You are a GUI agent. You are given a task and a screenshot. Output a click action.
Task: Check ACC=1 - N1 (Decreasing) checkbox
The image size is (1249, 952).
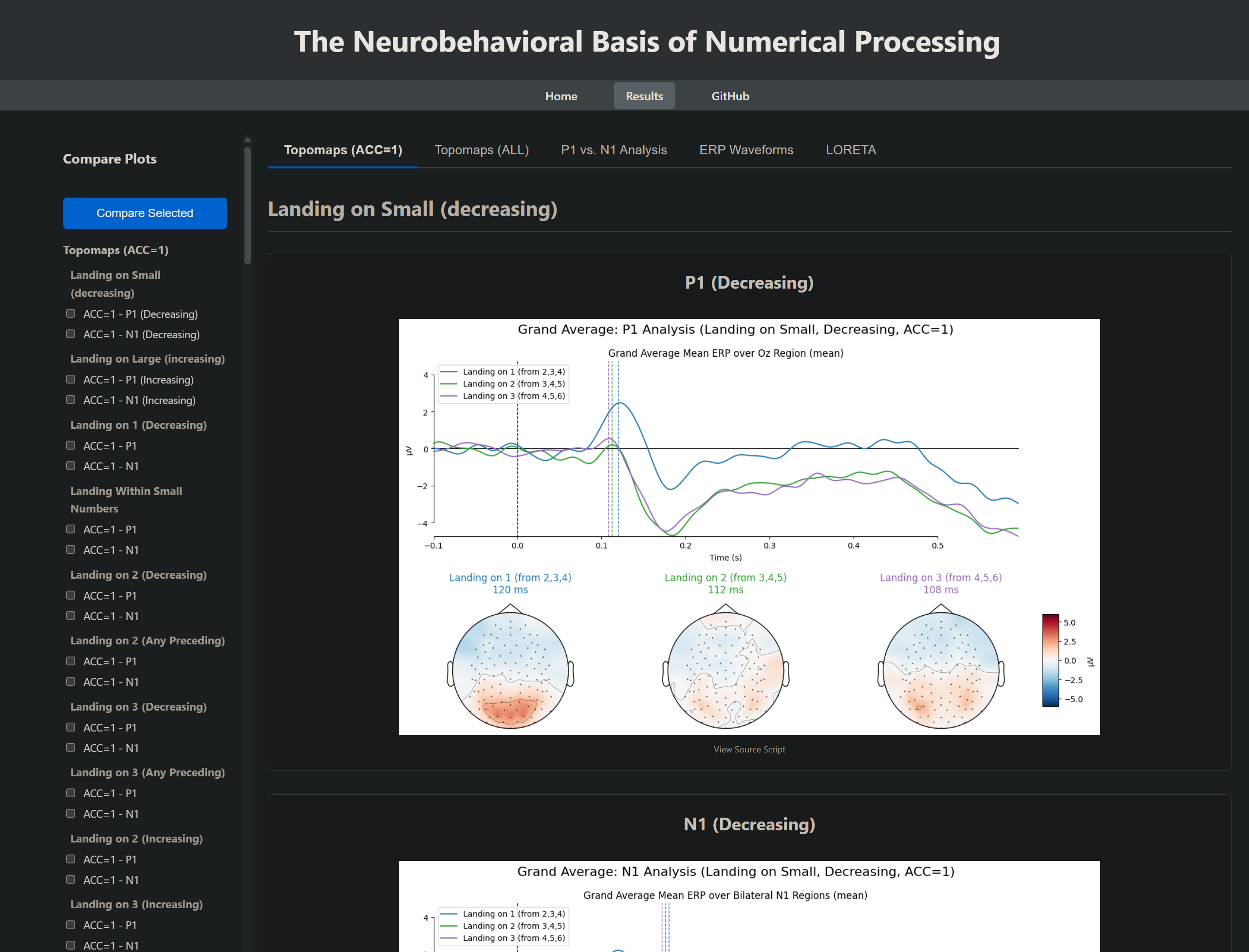click(x=70, y=334)
